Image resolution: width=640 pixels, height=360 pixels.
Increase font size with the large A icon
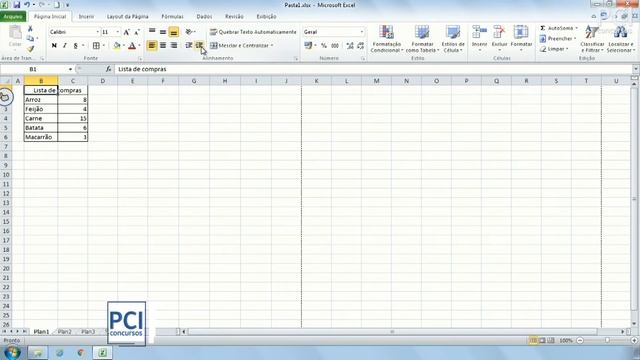pyautogui.click(x=127, y=32)
